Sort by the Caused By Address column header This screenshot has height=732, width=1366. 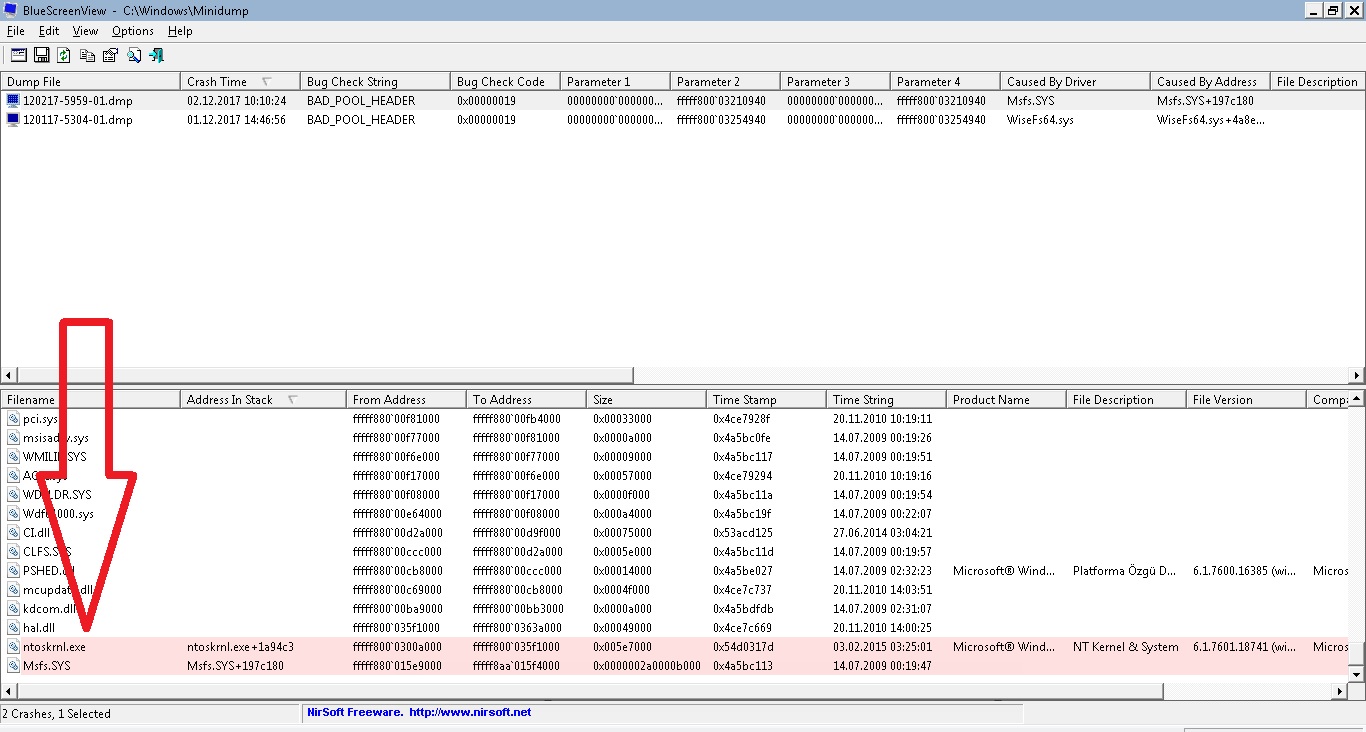(x=1210, y=82)
